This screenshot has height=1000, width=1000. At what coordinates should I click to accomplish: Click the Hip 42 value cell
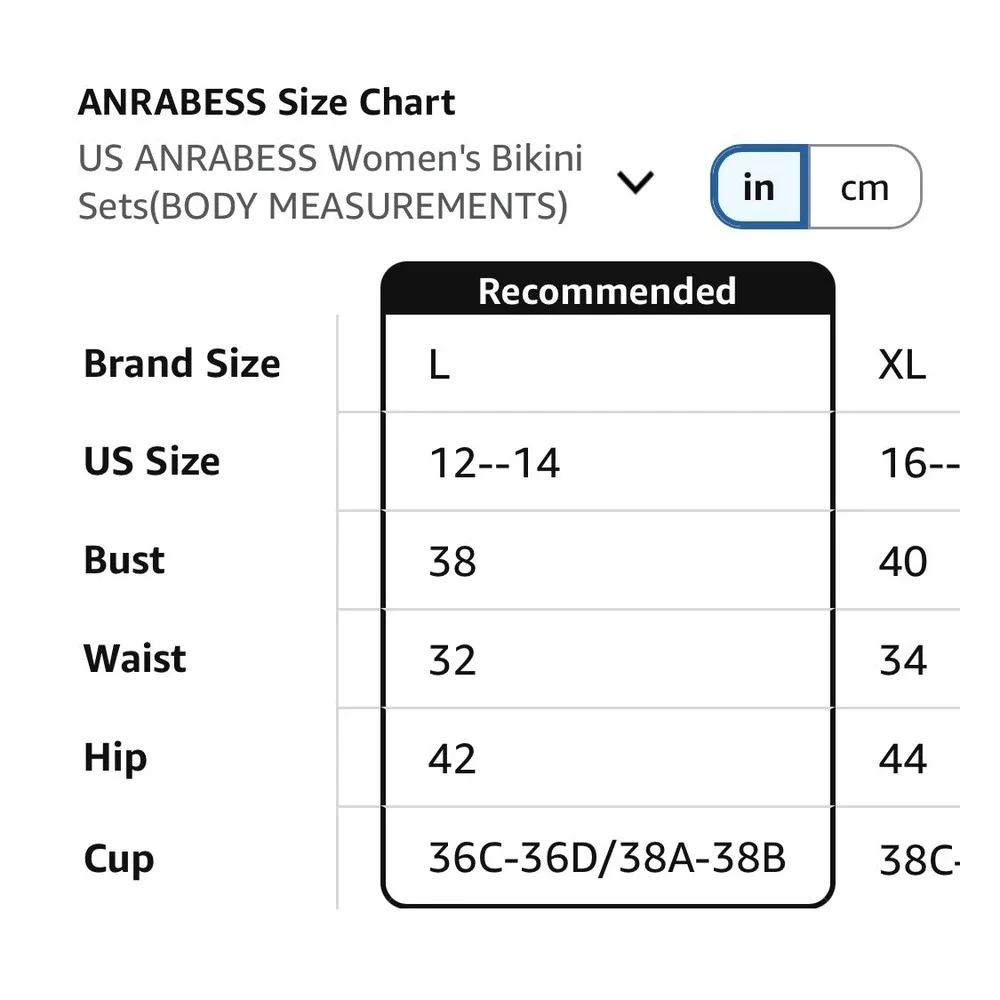607,758
